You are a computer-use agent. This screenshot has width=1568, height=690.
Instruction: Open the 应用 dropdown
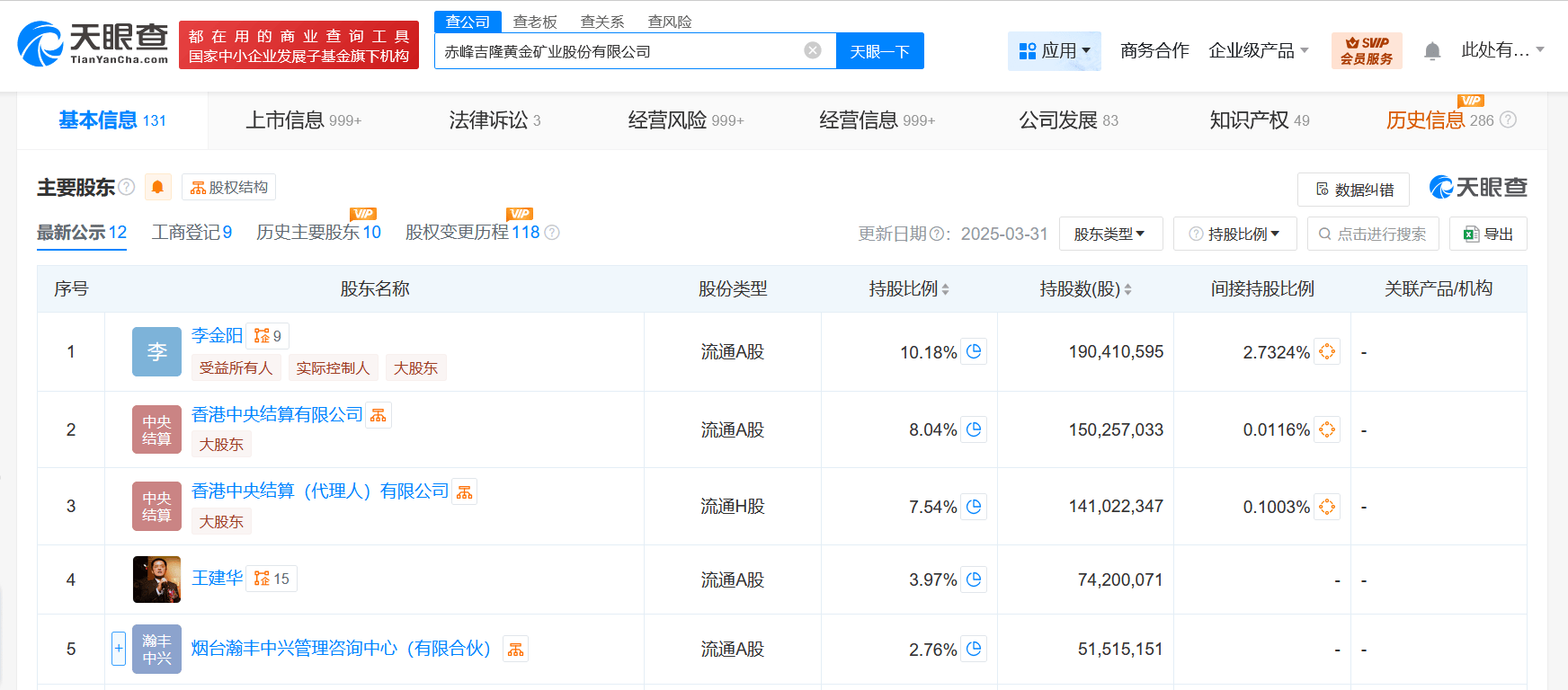click(1055, 51)
